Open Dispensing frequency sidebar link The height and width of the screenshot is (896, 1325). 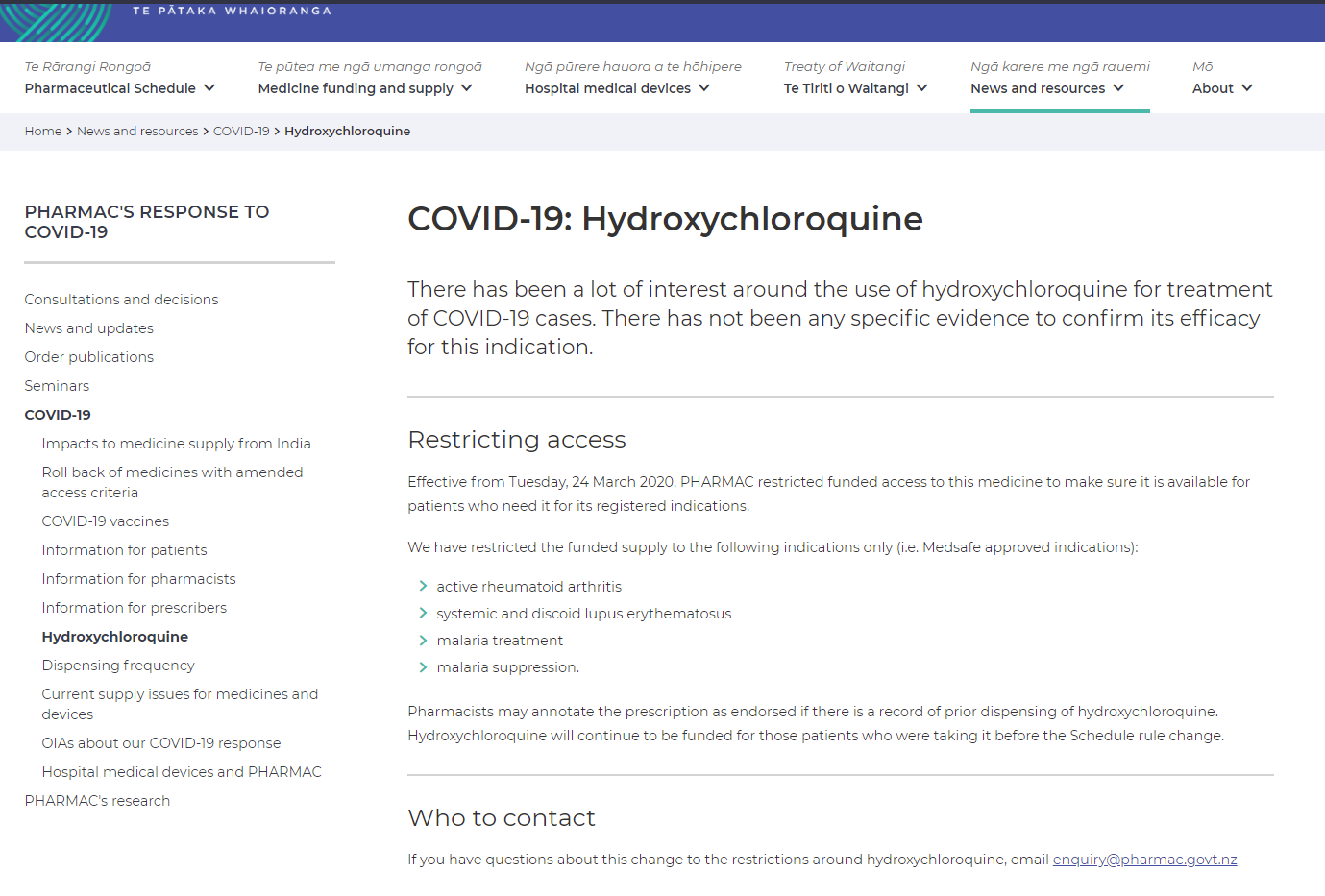tap(118, 666)
